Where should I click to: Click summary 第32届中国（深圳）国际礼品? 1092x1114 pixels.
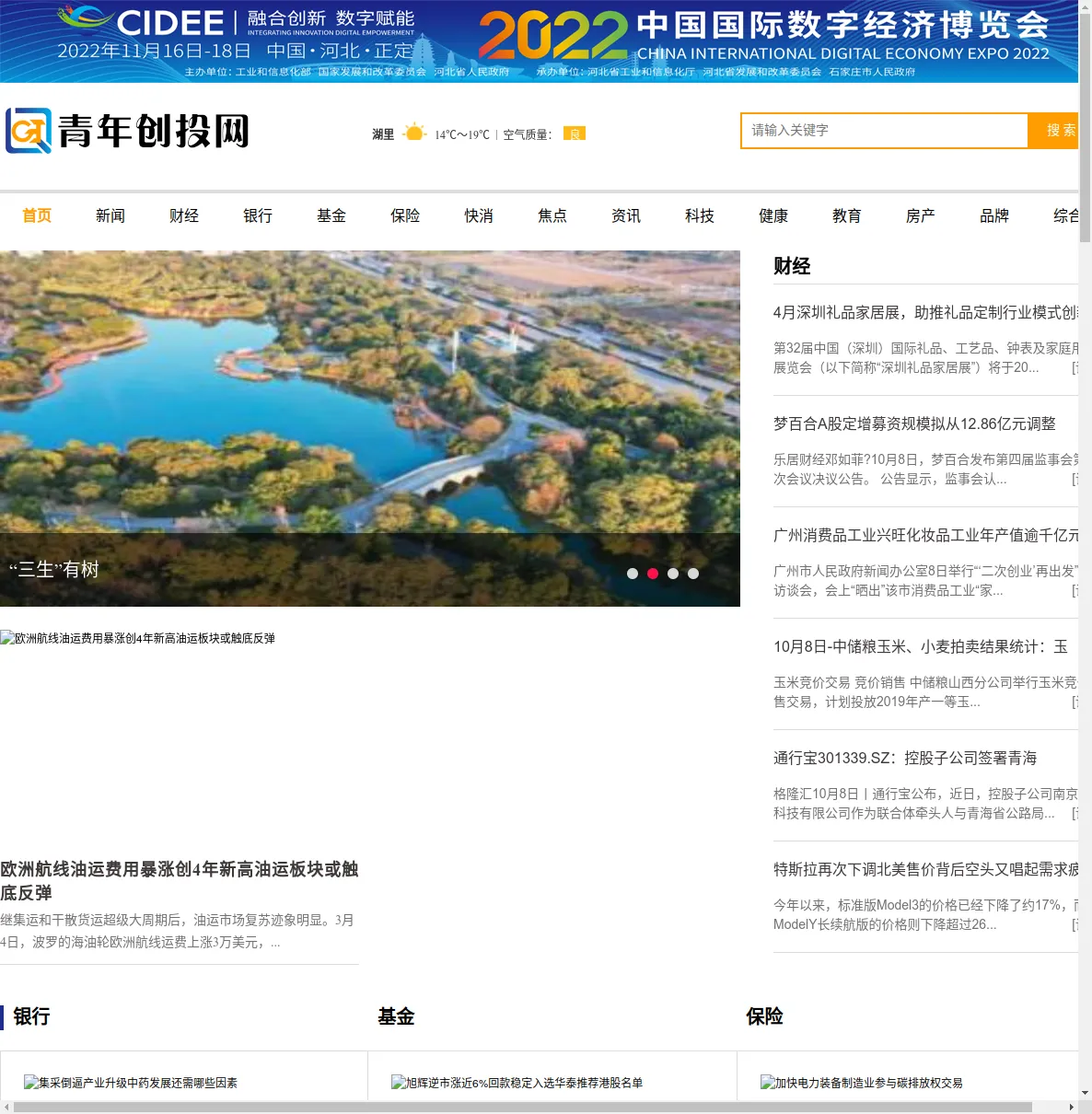(x=925, y=358)
